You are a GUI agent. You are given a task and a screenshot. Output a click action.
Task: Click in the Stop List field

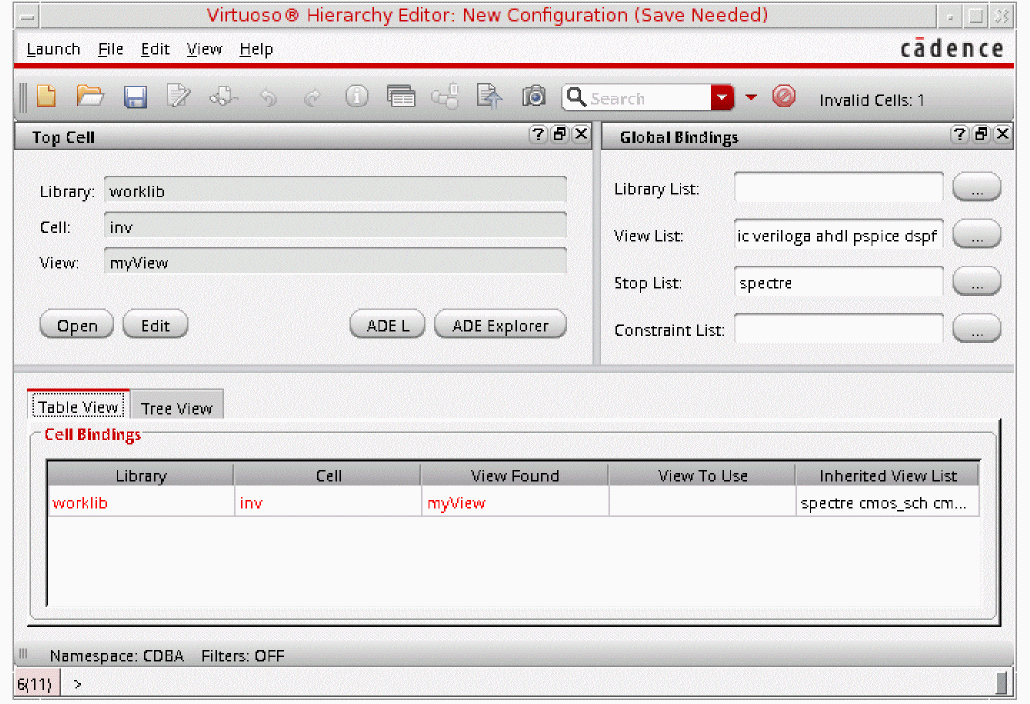click(x=838, y=283)
